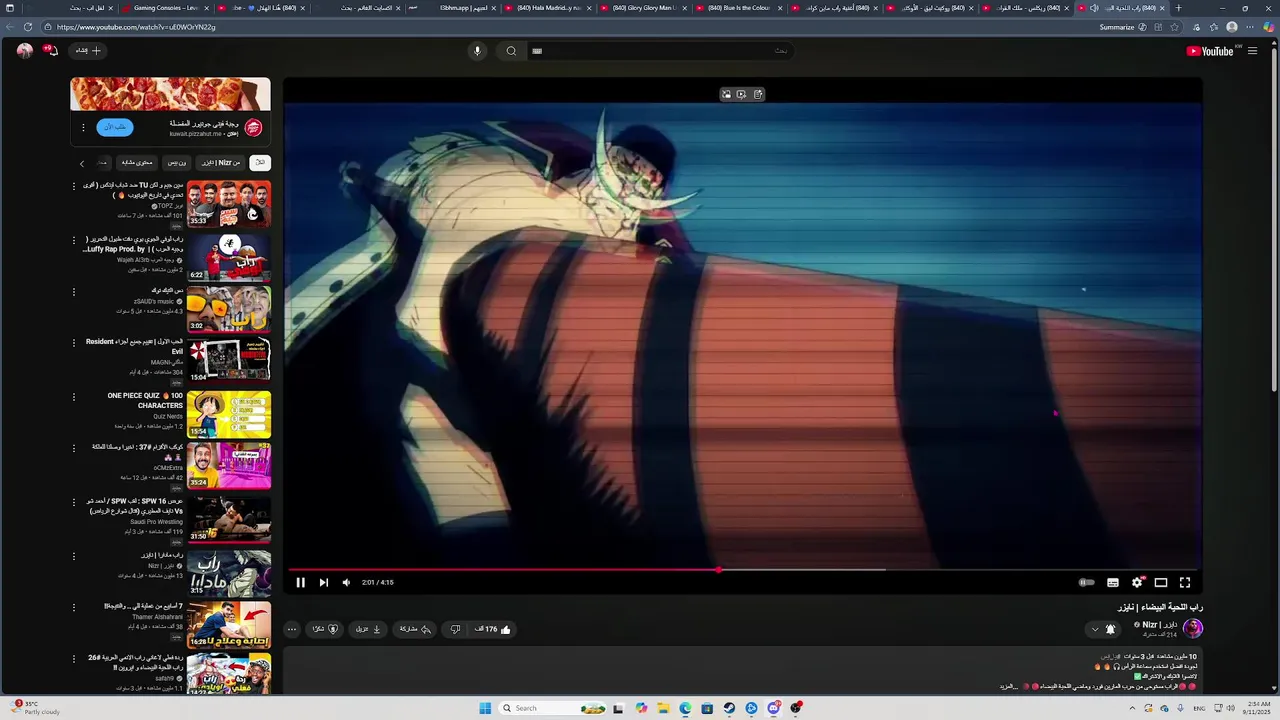Open the Luffy Rap 6:22 thumbnail
Screen dimensions: 1280x720
(229, 257)
